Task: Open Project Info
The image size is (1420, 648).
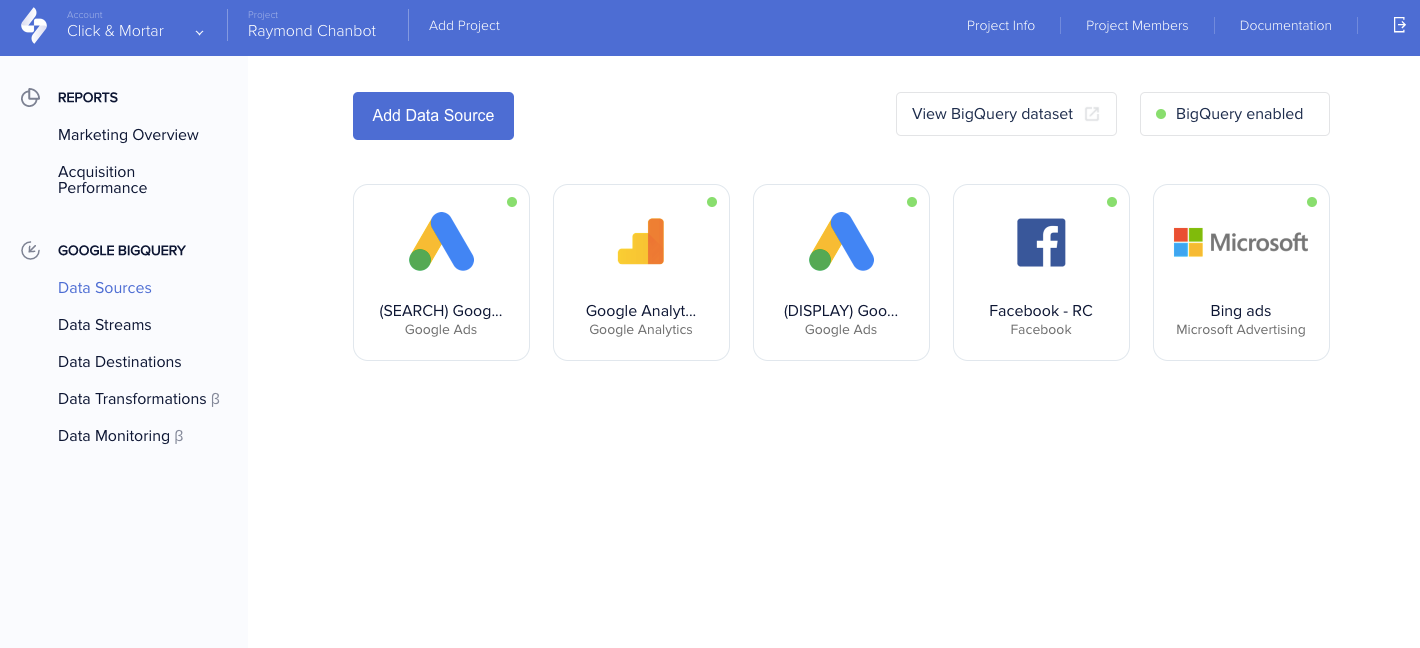Action: click(x=1000, y=26)
